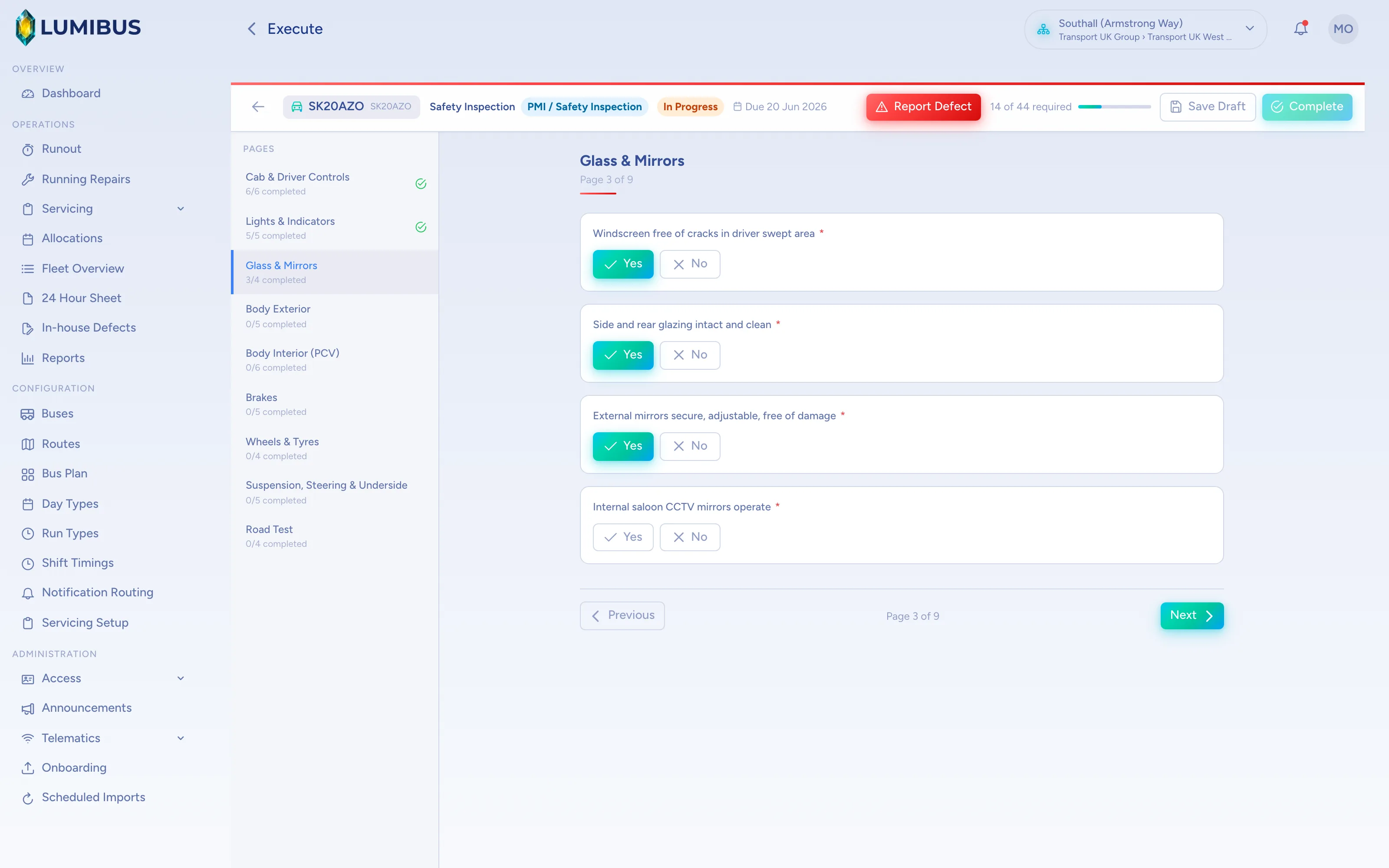Select Yes for windscreen free of cracks
Image resolution: width=1389 pixels, height=868 pixels.
click(x=623, y=264)
